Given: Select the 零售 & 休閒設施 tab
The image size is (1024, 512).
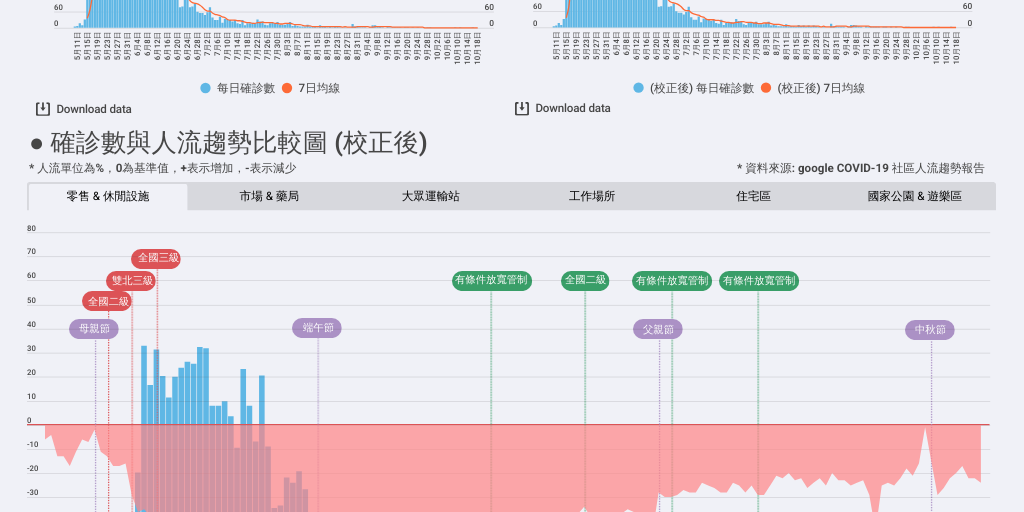Looking at the screenshot, I should click(x=108, y=197).
